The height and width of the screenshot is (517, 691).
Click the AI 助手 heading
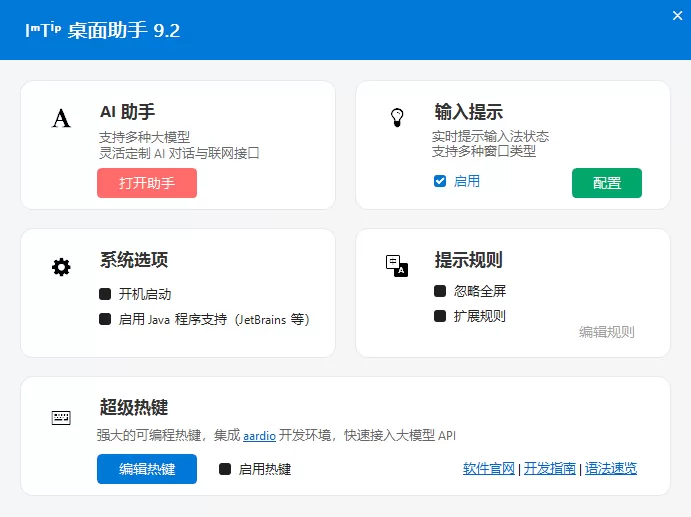tap(128, 112)
